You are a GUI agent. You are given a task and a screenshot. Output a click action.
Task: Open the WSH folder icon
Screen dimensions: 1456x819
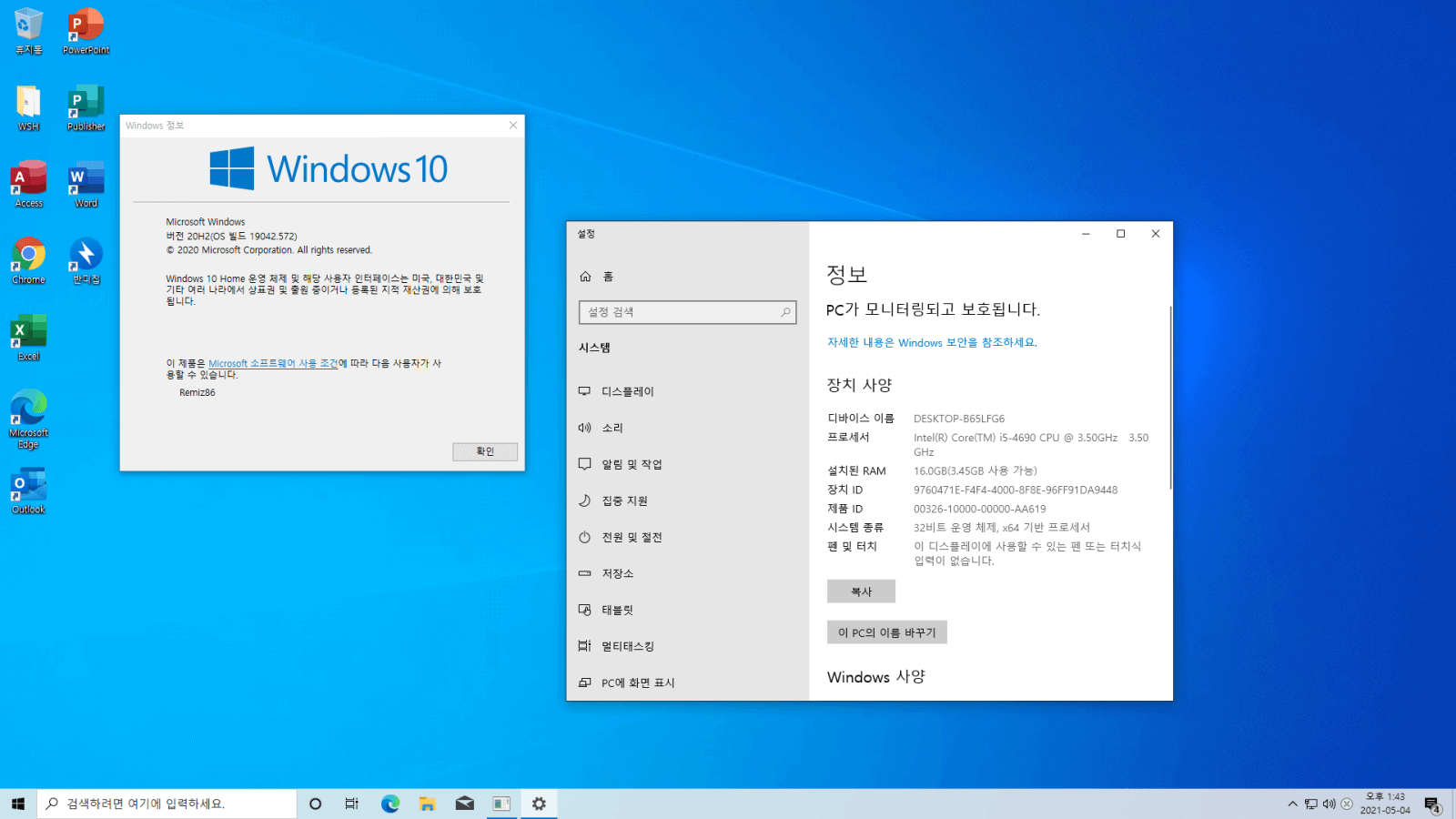tap(28, 107)
